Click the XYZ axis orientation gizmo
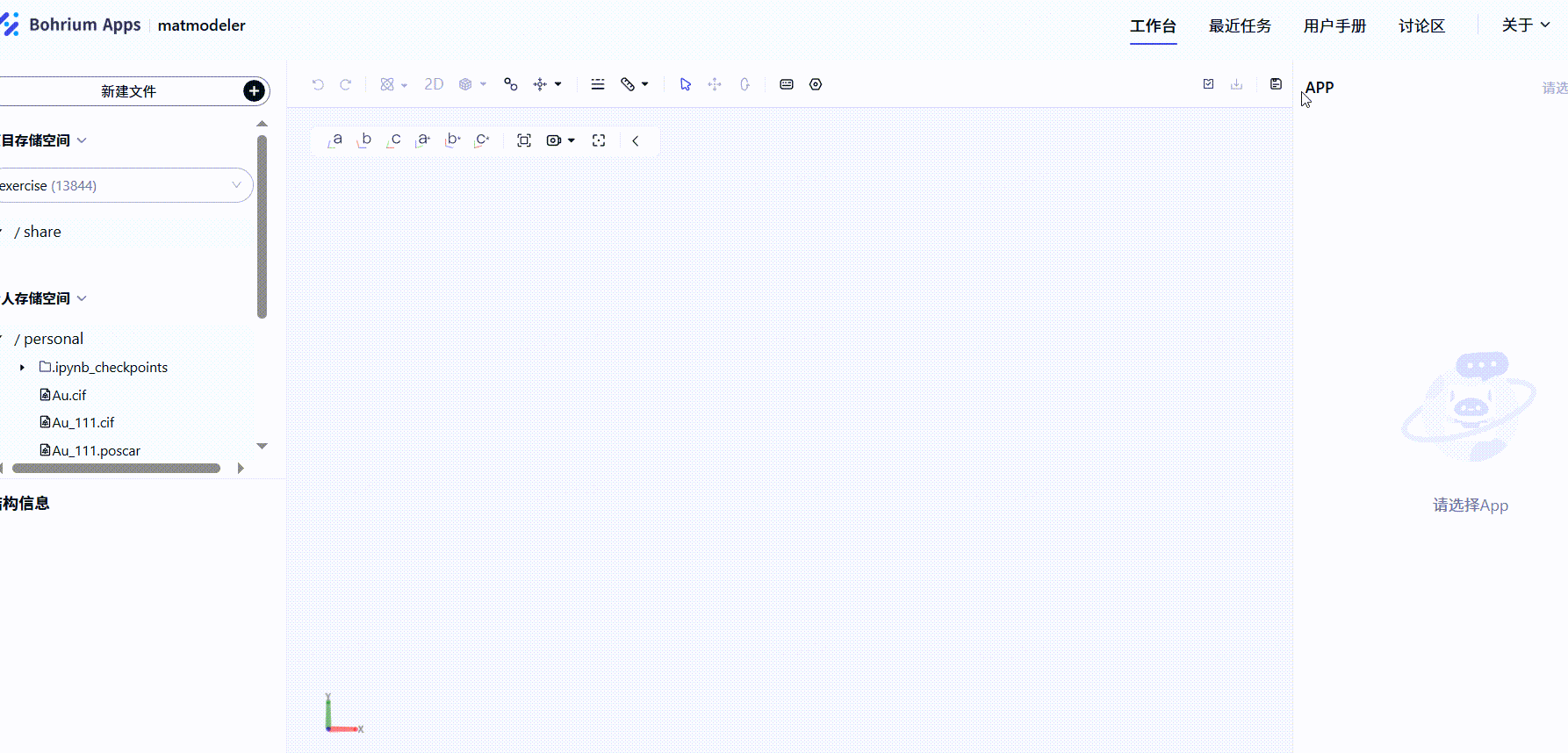Viewport: 1568px width, 753px height. [343, 714]
